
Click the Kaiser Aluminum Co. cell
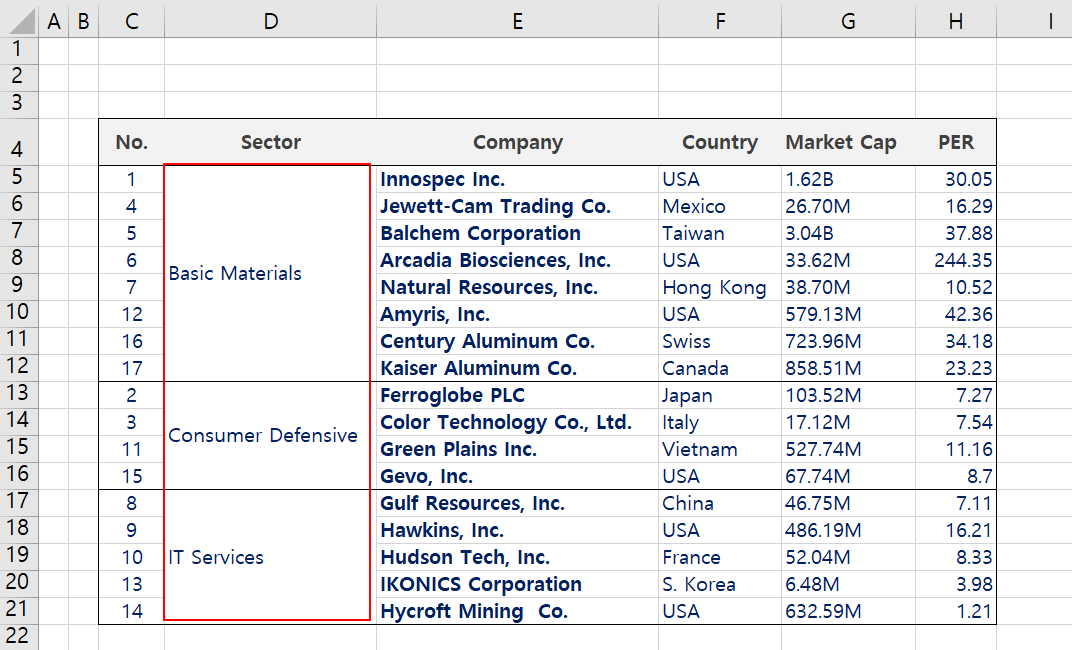point(518,368)
